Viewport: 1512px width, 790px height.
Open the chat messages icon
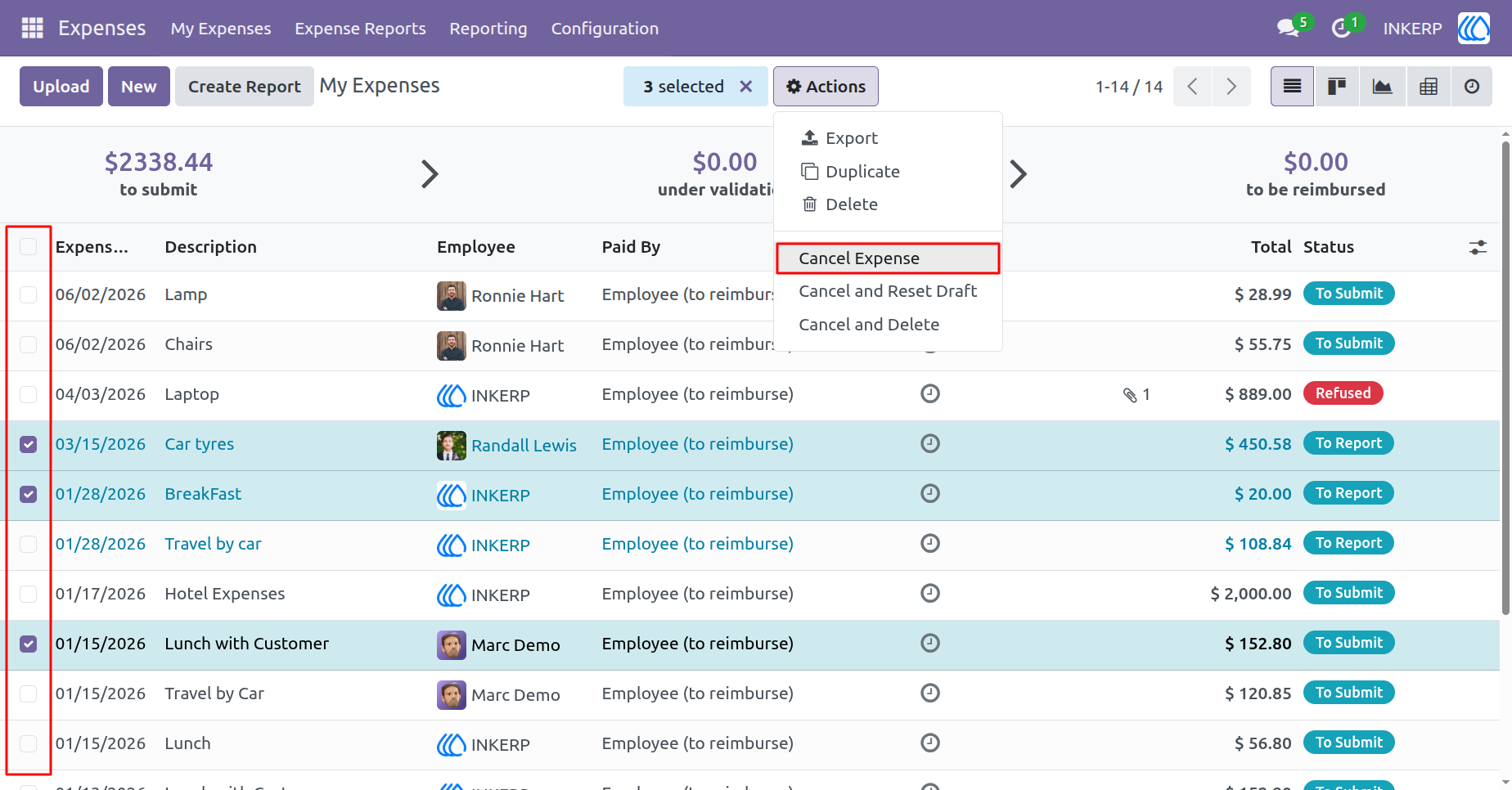[x=1289, y=28]
